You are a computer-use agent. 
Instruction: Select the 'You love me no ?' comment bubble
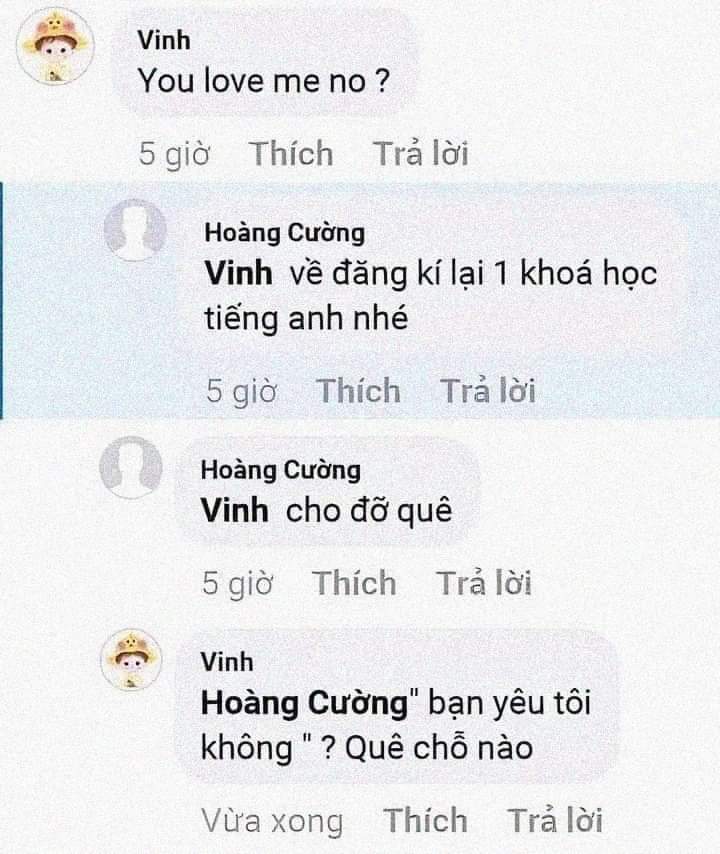point(265,63)
